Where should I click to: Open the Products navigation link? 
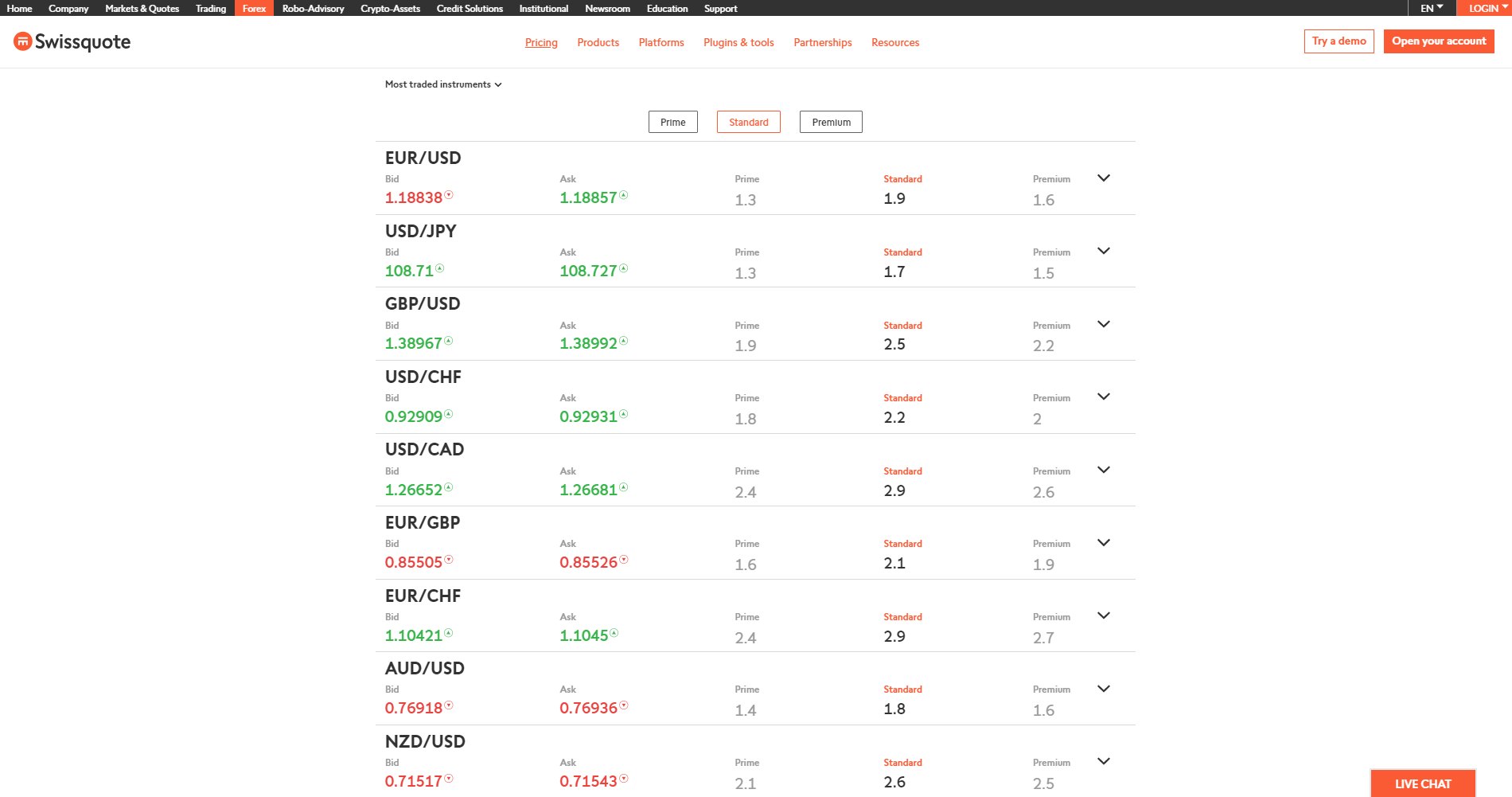pos(598,42)
